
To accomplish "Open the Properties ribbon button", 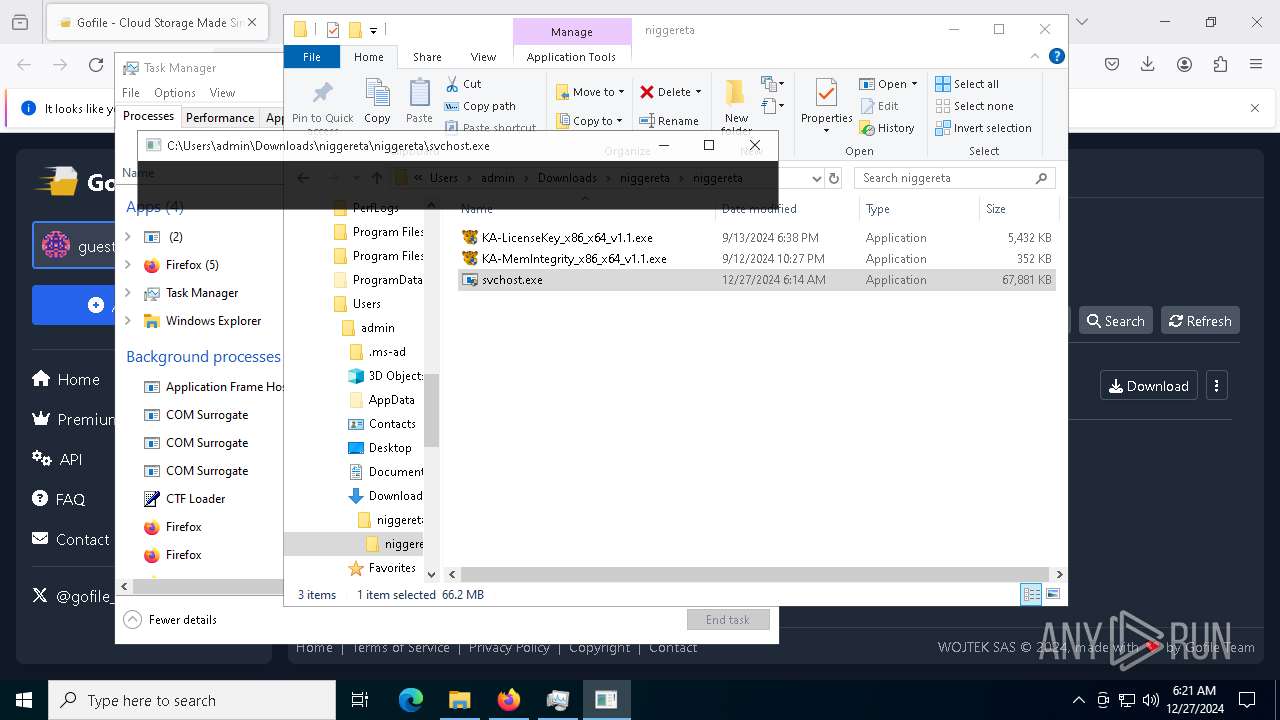I will (x=826, y=105).
